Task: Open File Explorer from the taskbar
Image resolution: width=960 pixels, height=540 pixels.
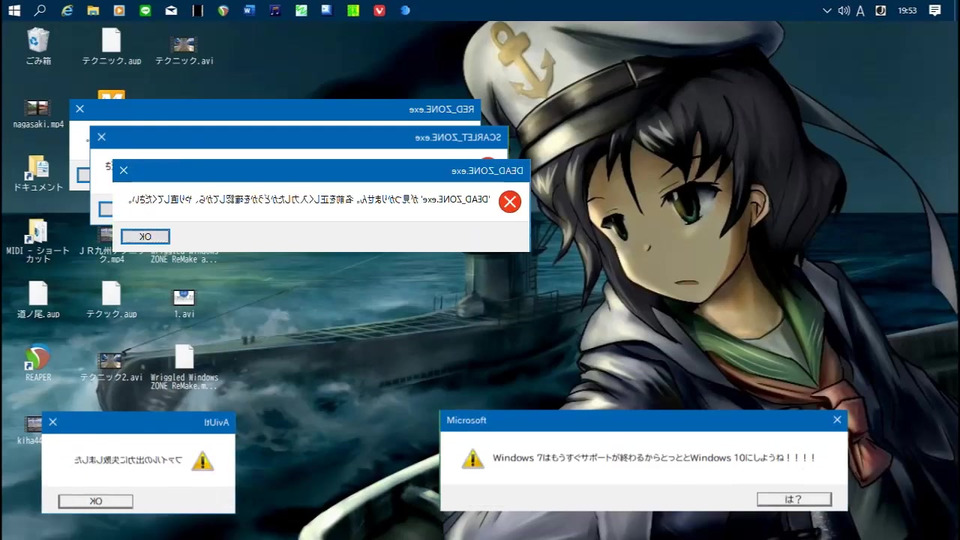Action: [x=93, y=10]
